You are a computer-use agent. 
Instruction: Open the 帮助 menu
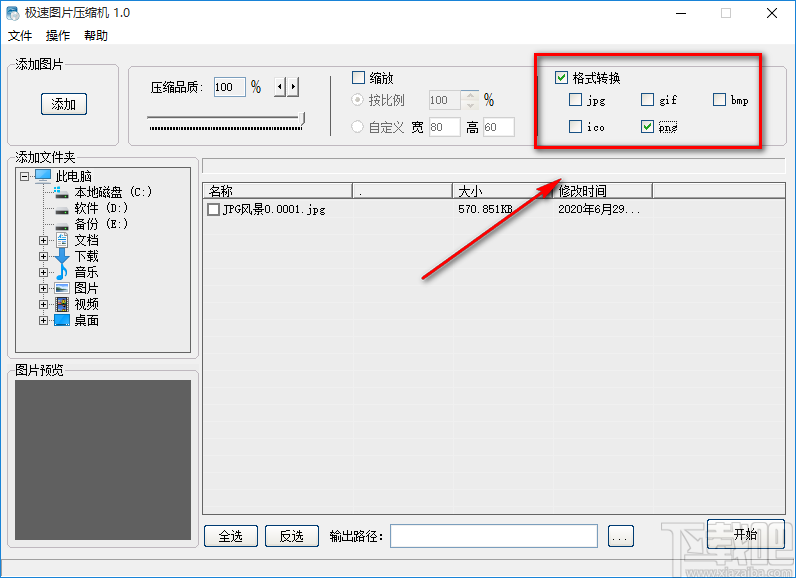coord(96,36)
